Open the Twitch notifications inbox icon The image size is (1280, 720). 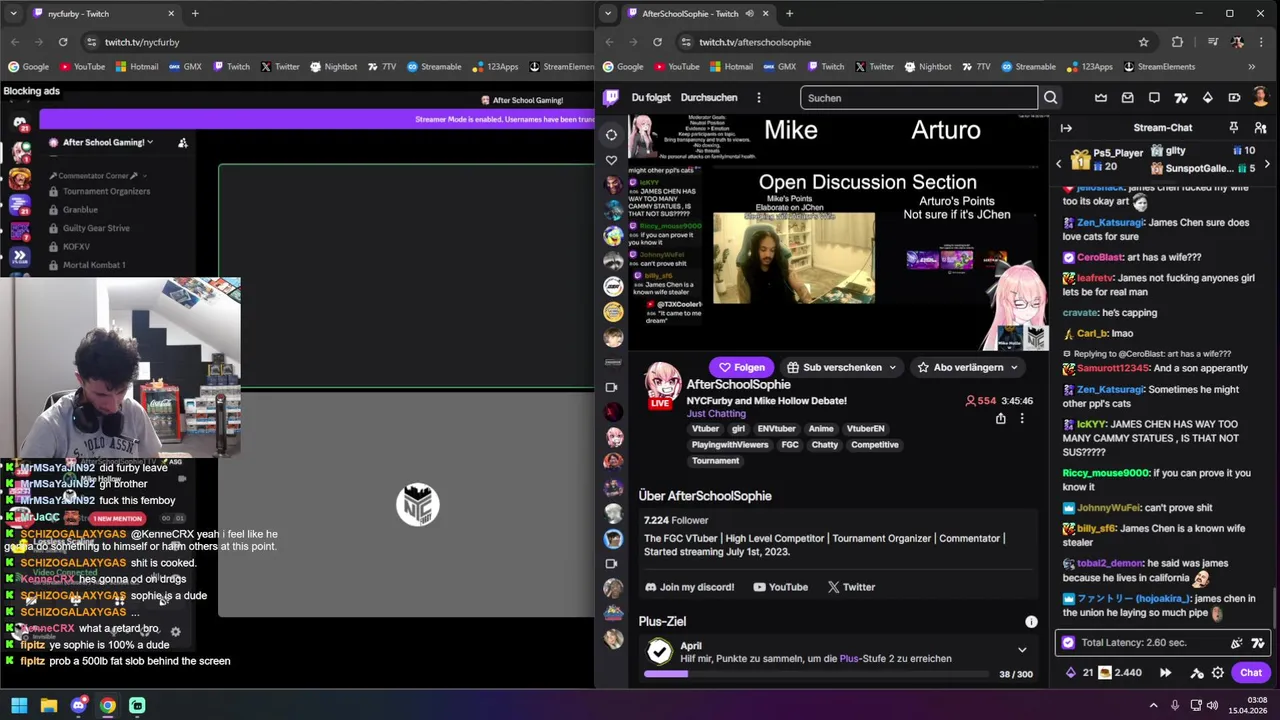[x=1128, y=97]
